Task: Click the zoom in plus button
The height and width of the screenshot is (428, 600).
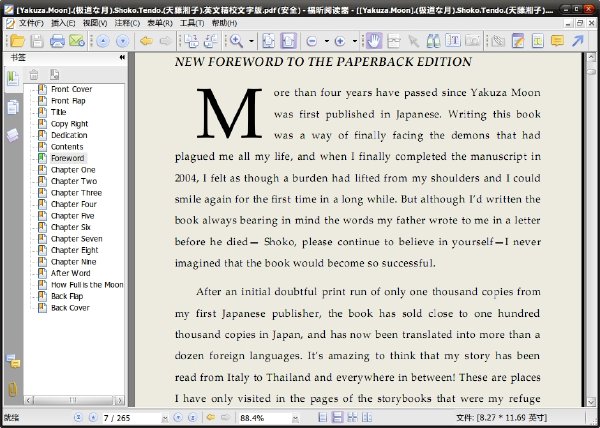Action: [x=340, y=41]
